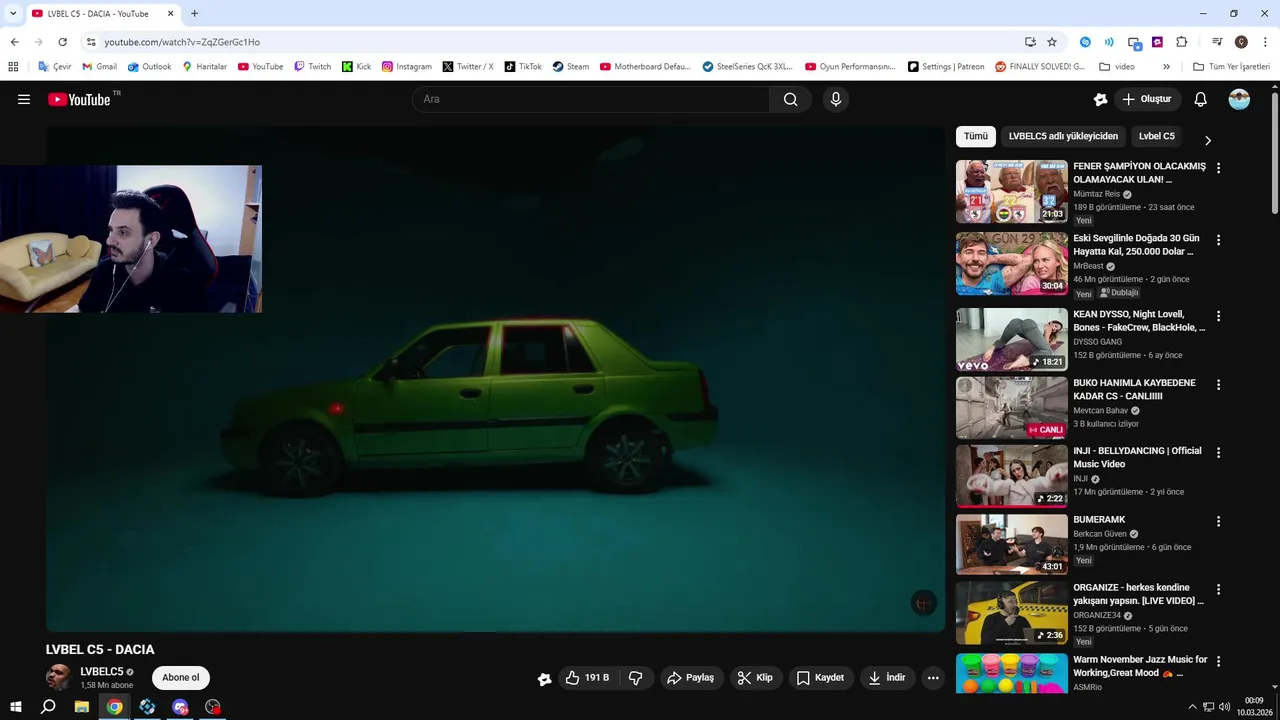The image size is (1280, 720).
Task: Open FENER ŞAMPİYON OLACAKMIŞ video thumbnail
Action: pyautogui.click(x=1011, y=191)
